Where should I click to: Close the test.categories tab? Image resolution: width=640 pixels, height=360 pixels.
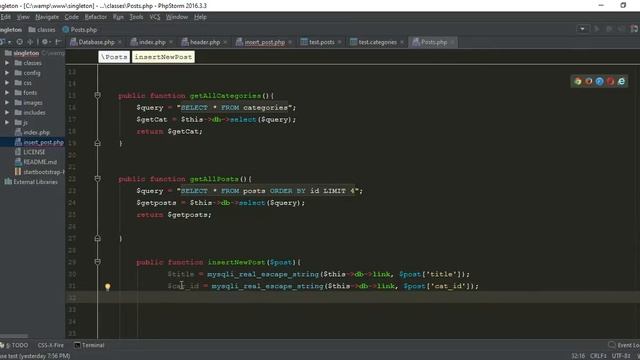[x=402, y=42]
